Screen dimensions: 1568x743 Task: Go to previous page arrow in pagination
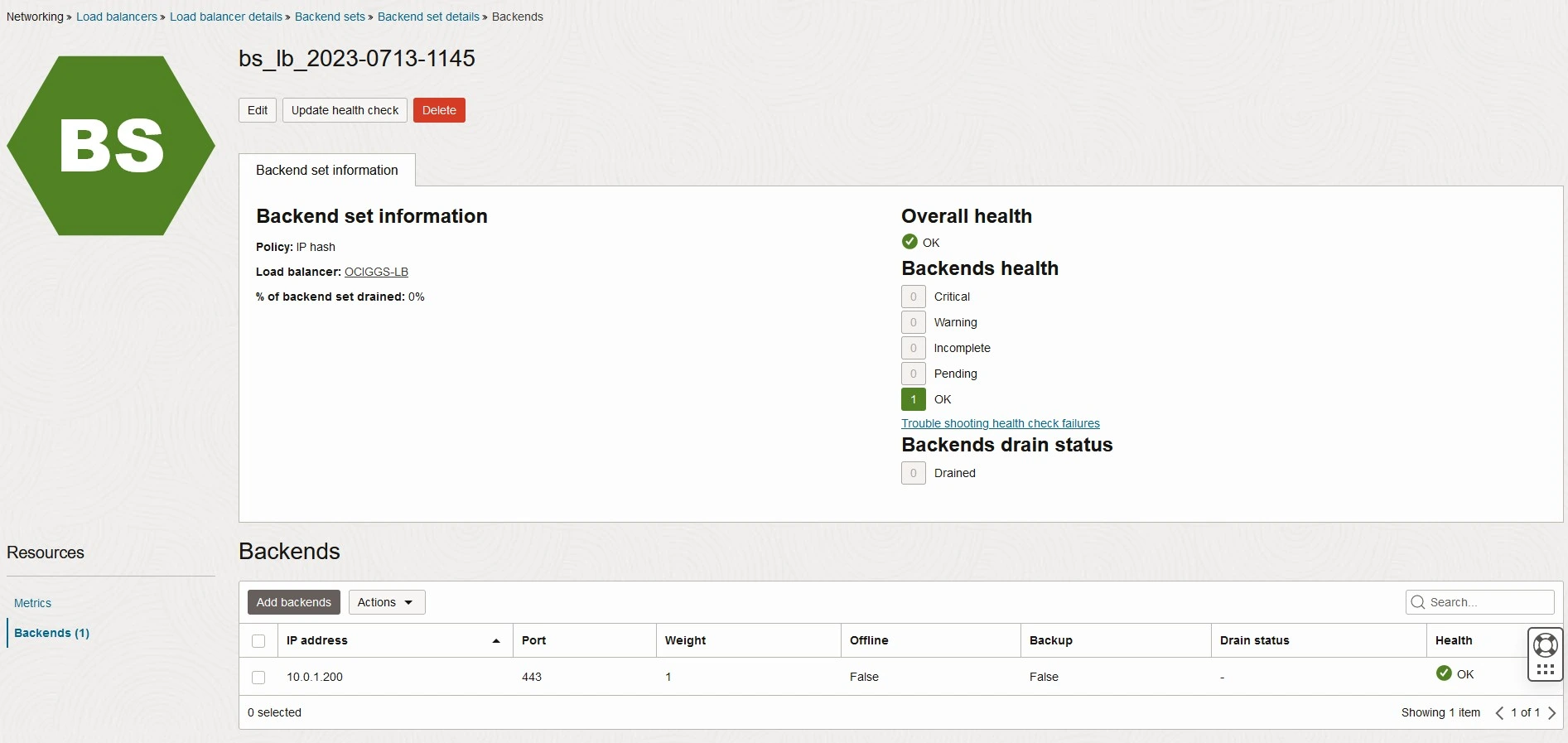[1499, 713]
